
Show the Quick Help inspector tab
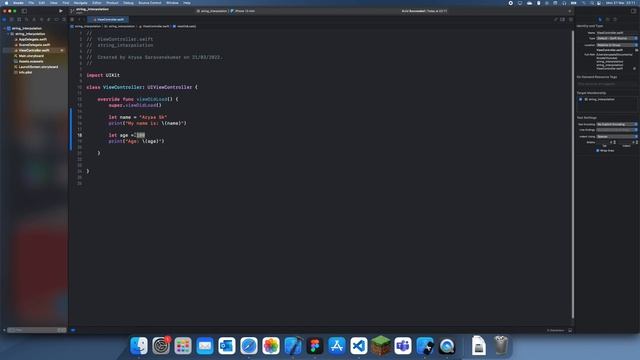click(616, 19)
